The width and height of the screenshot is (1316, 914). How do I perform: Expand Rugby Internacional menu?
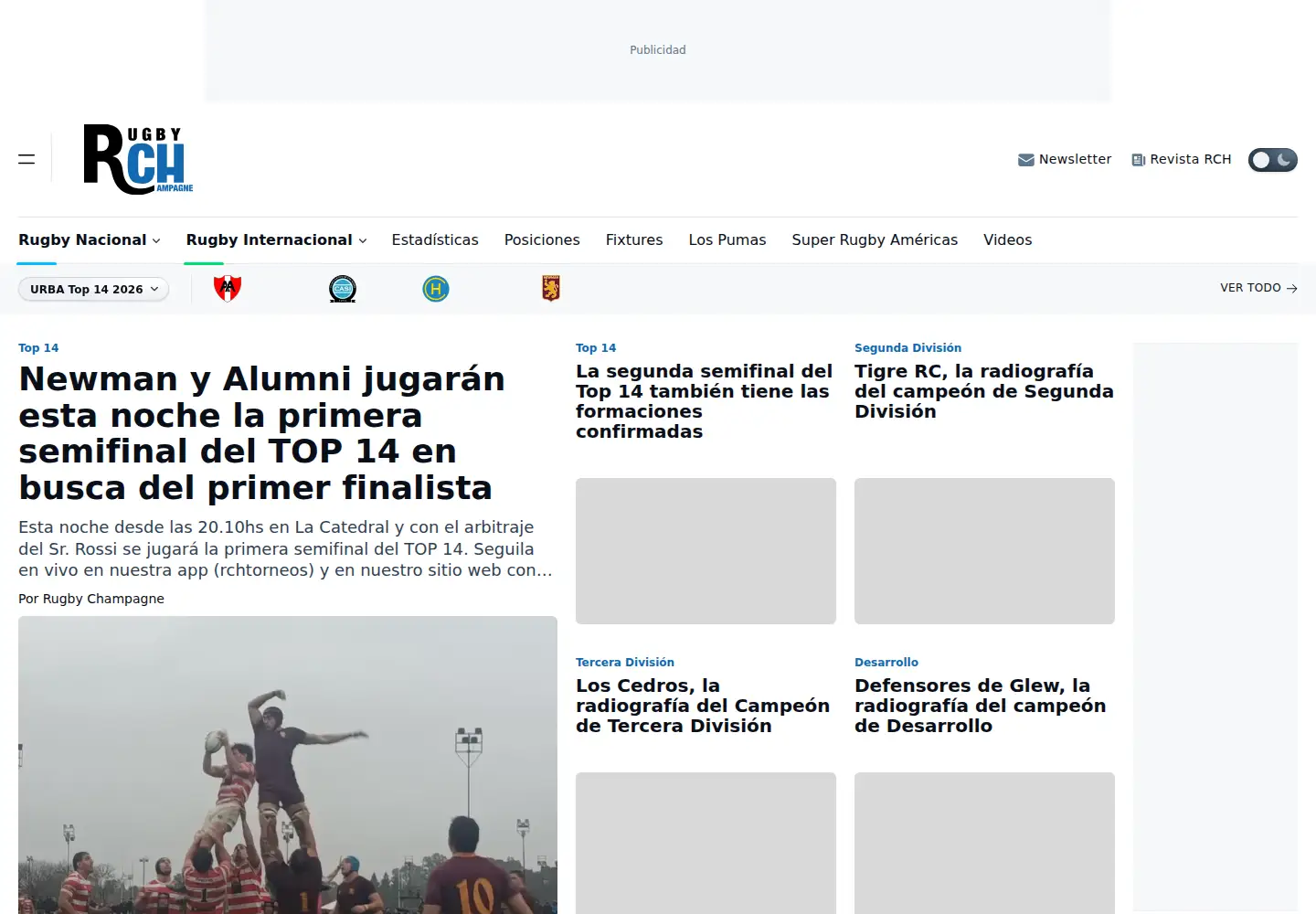[277, 239]
